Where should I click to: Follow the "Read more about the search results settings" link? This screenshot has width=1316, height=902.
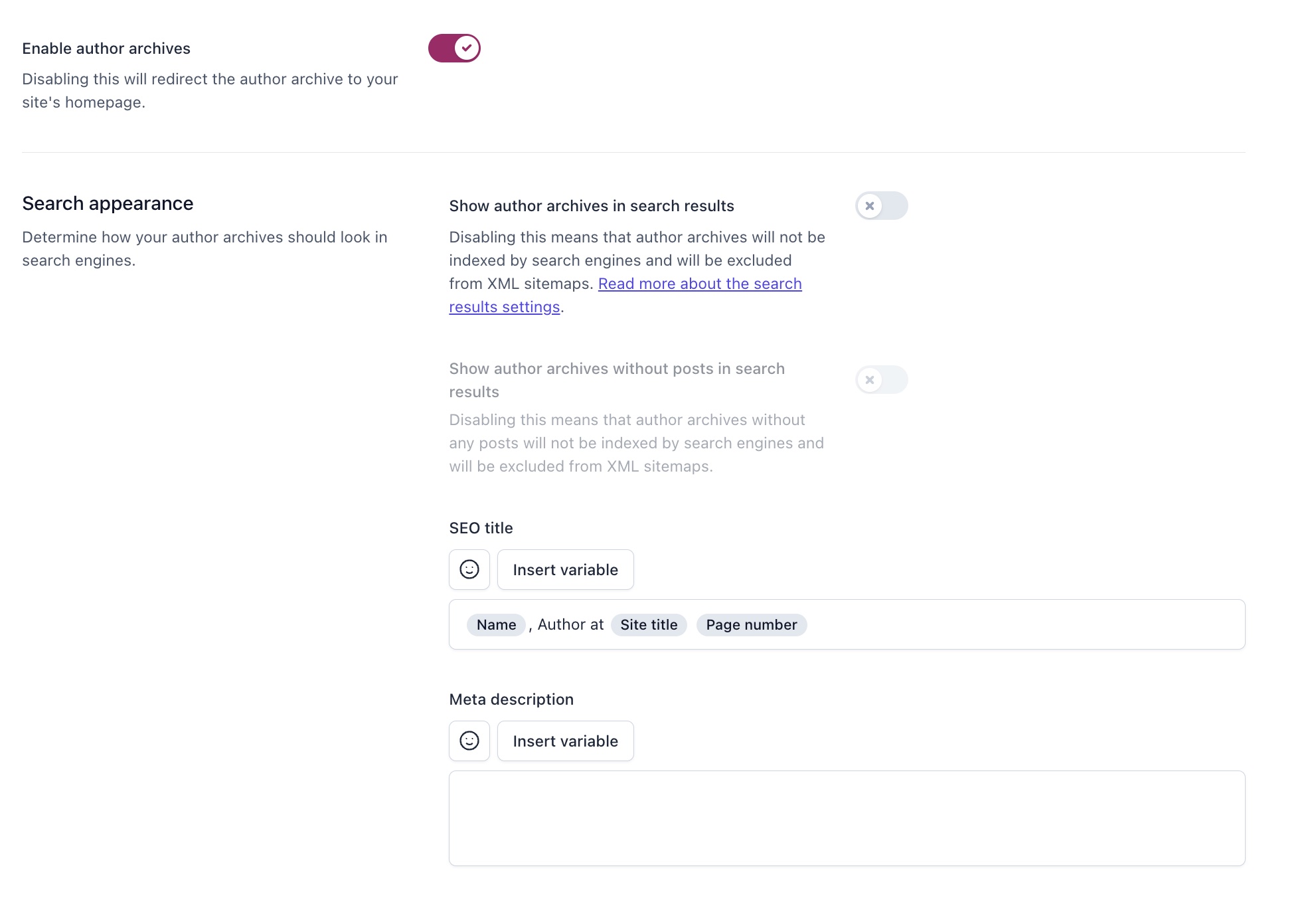click(699, 284)
